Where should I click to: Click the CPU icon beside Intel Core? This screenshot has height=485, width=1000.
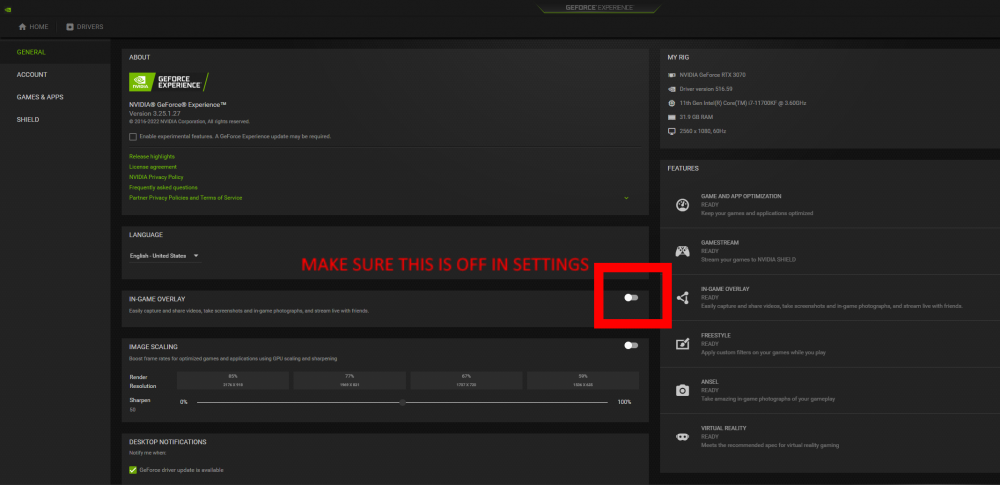pyautogui.click(x=672, y=103)
